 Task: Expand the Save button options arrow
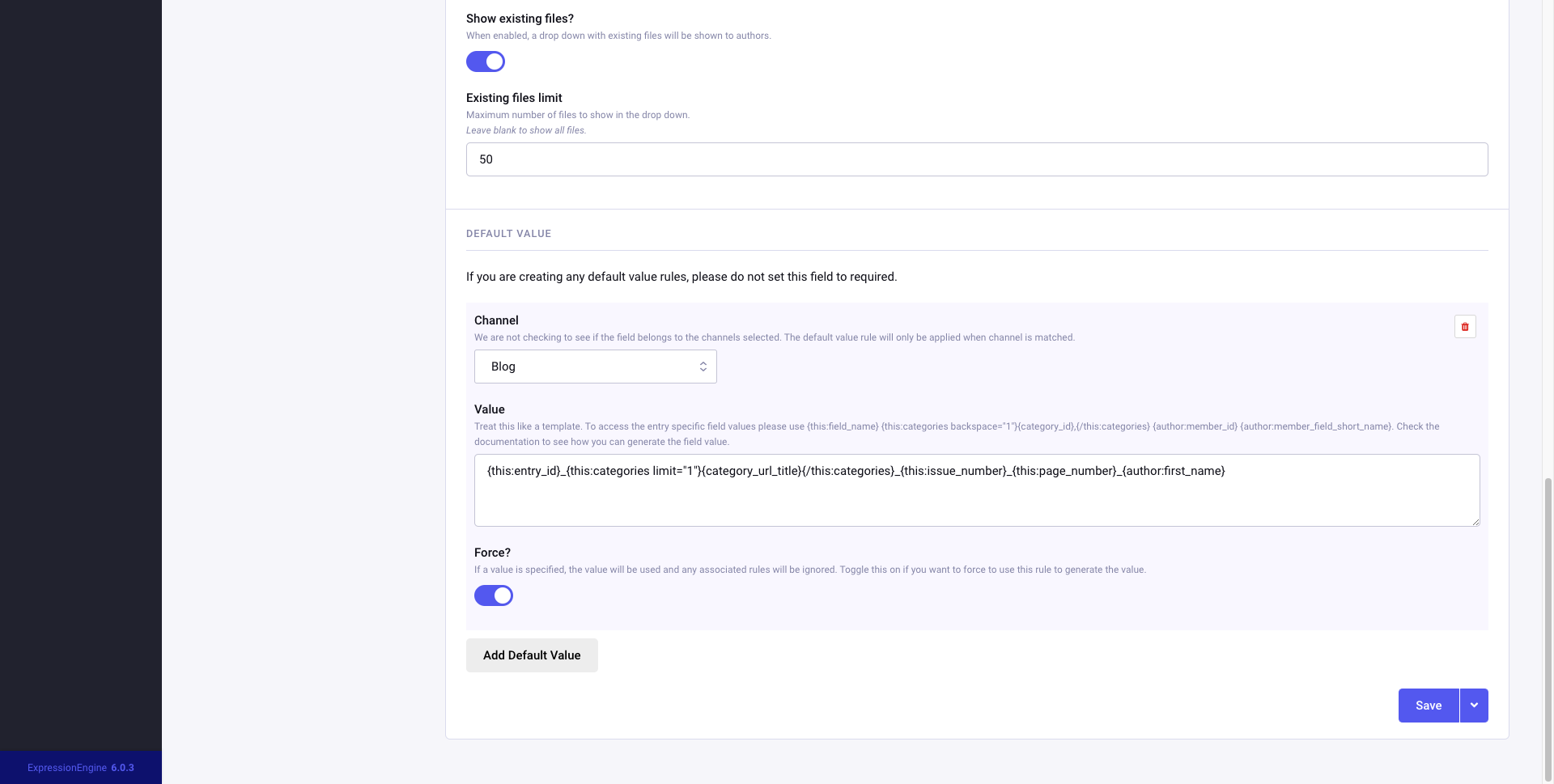tap(1474, 706)
